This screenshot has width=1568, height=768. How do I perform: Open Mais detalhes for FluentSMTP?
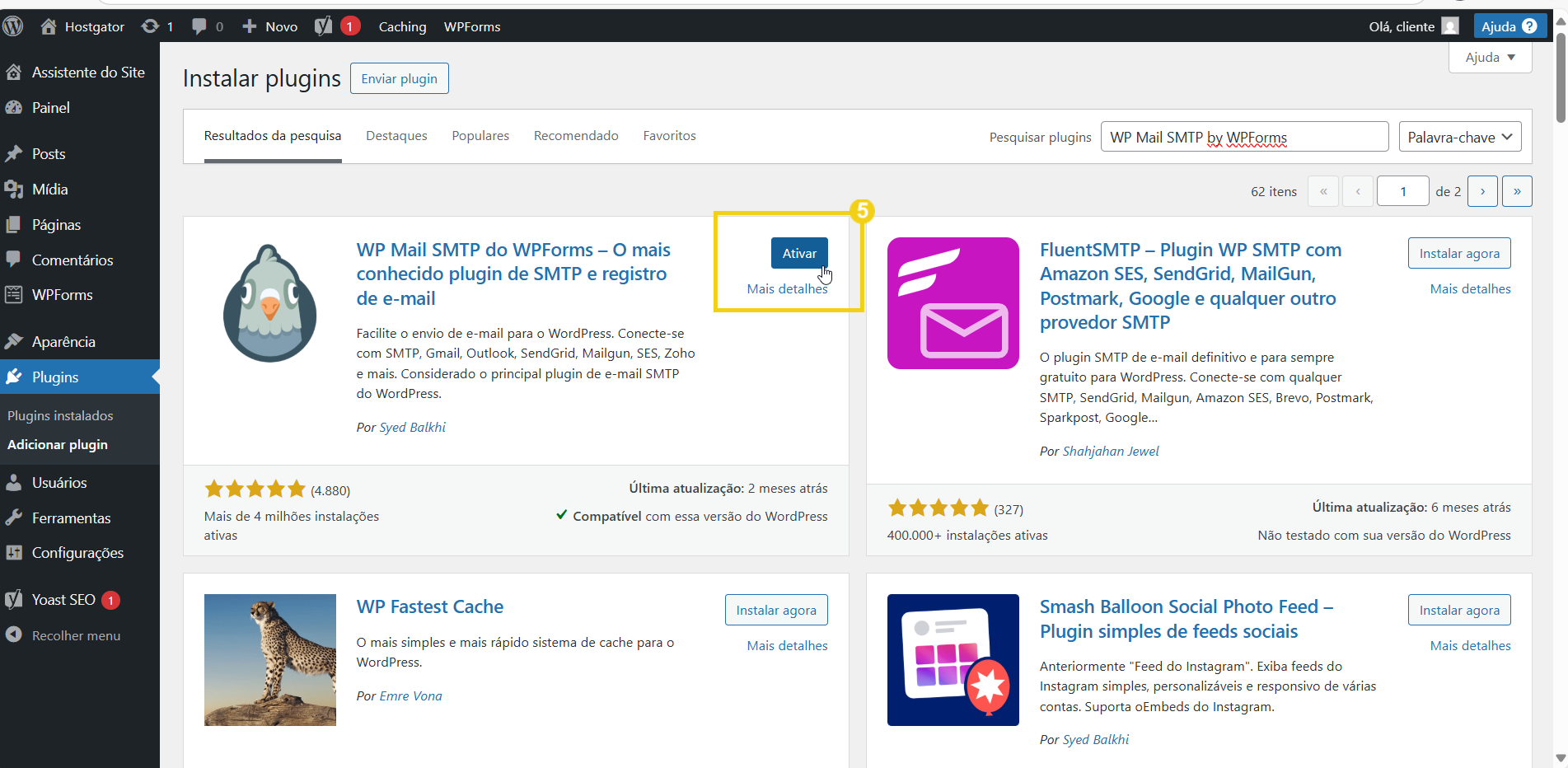click(x=1470, y=289)
